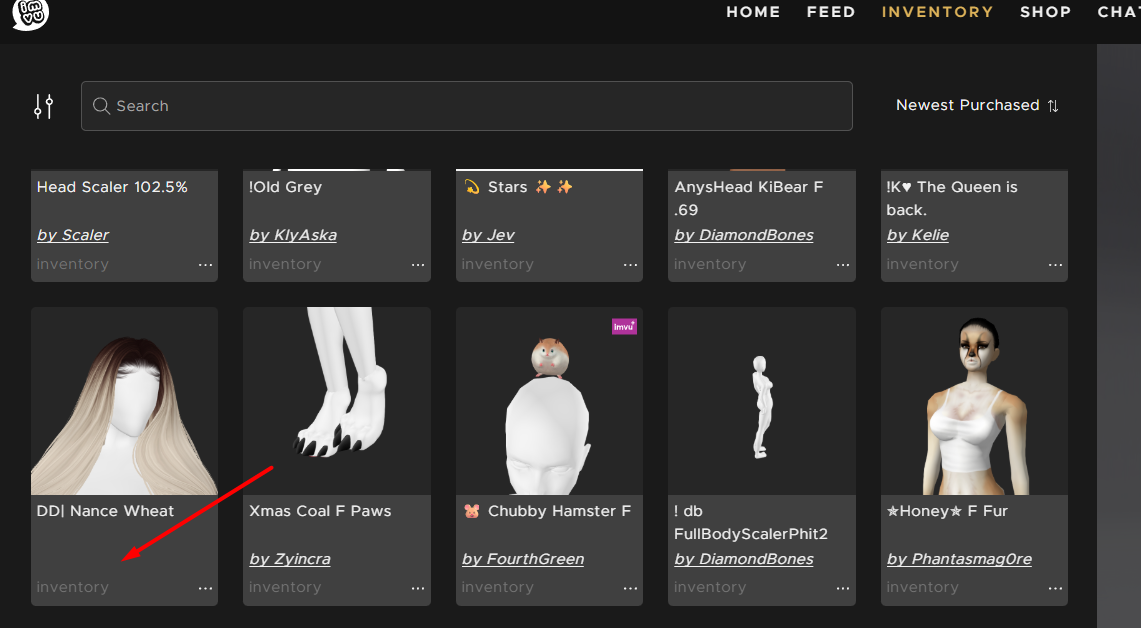Click the !Old Grey item title

(285, 187)
